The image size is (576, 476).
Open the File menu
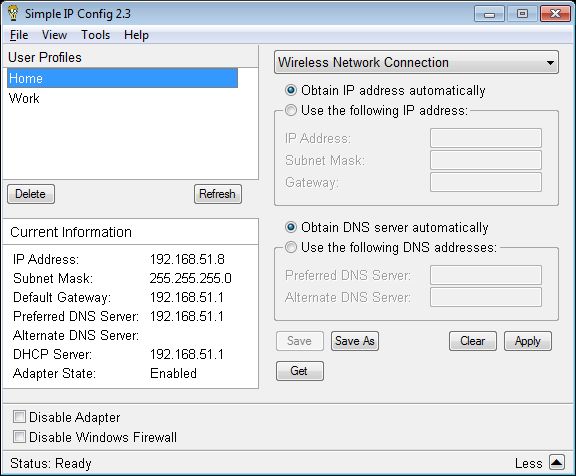coord(19,35)
